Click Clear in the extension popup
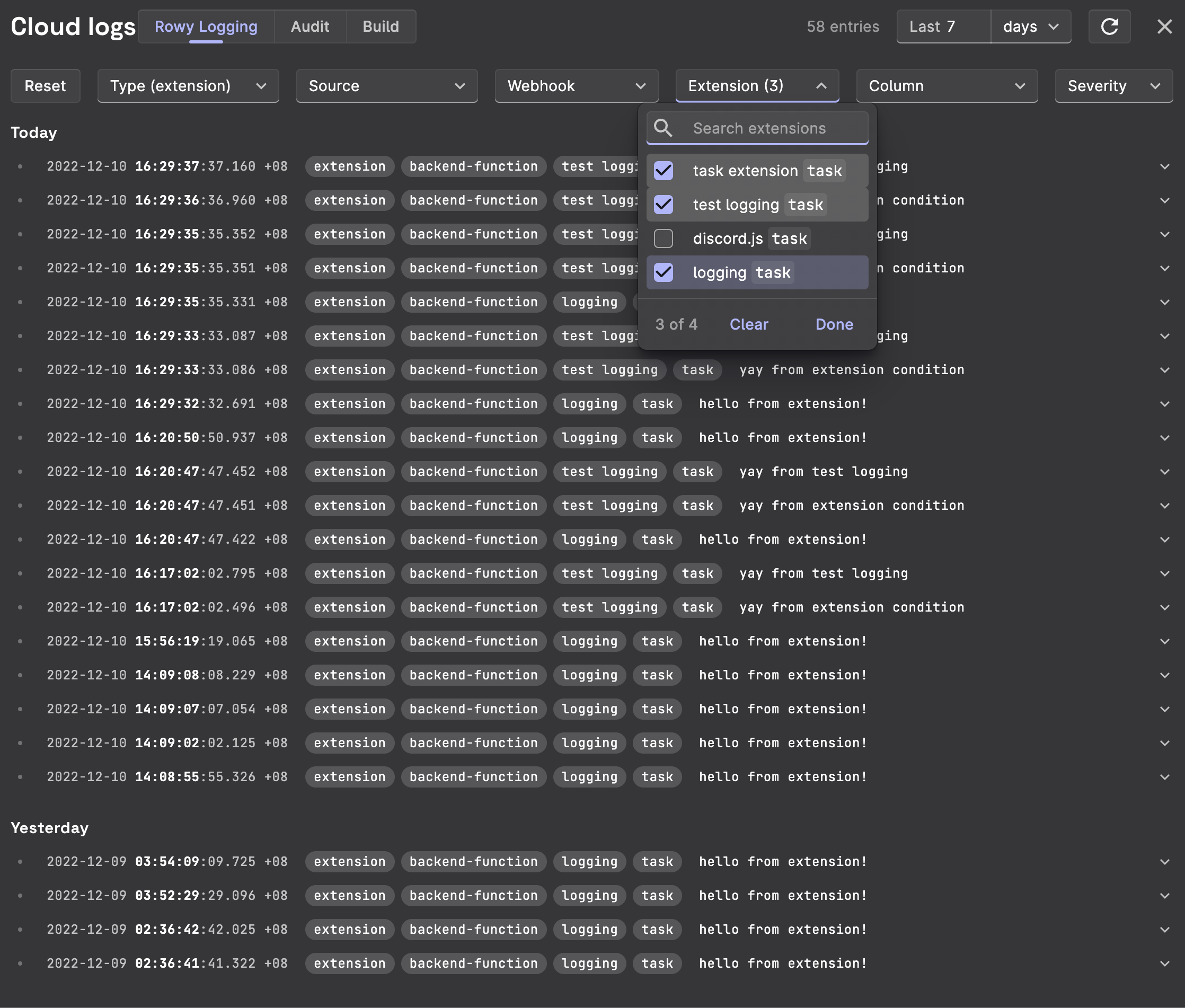Viewport: 1185px width, 1008px height. [748, 324]
